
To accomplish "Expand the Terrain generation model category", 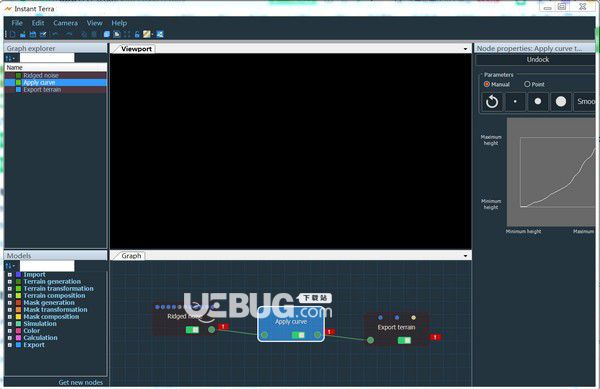I will [10, 282].
